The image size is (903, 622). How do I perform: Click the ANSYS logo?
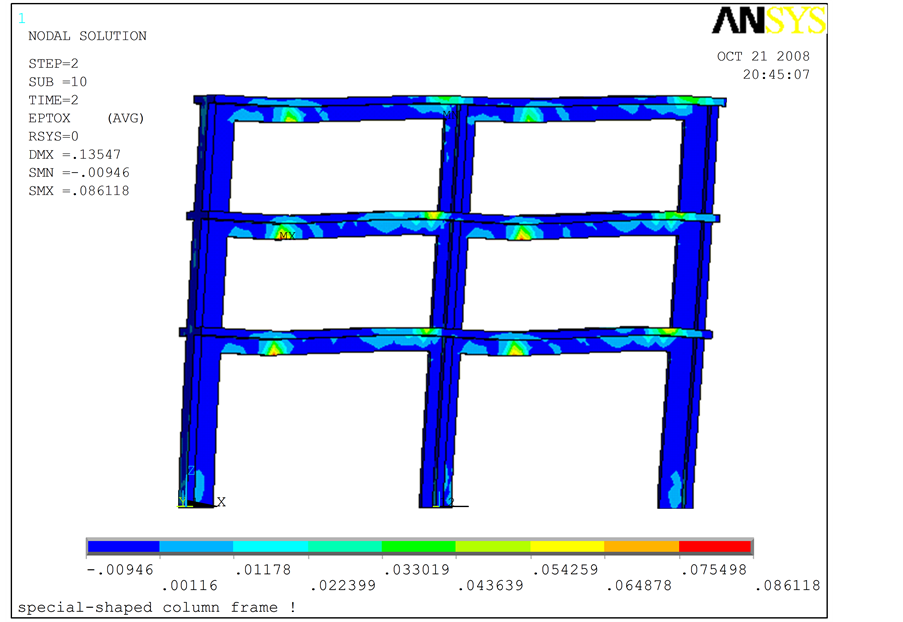coord(768,20)
